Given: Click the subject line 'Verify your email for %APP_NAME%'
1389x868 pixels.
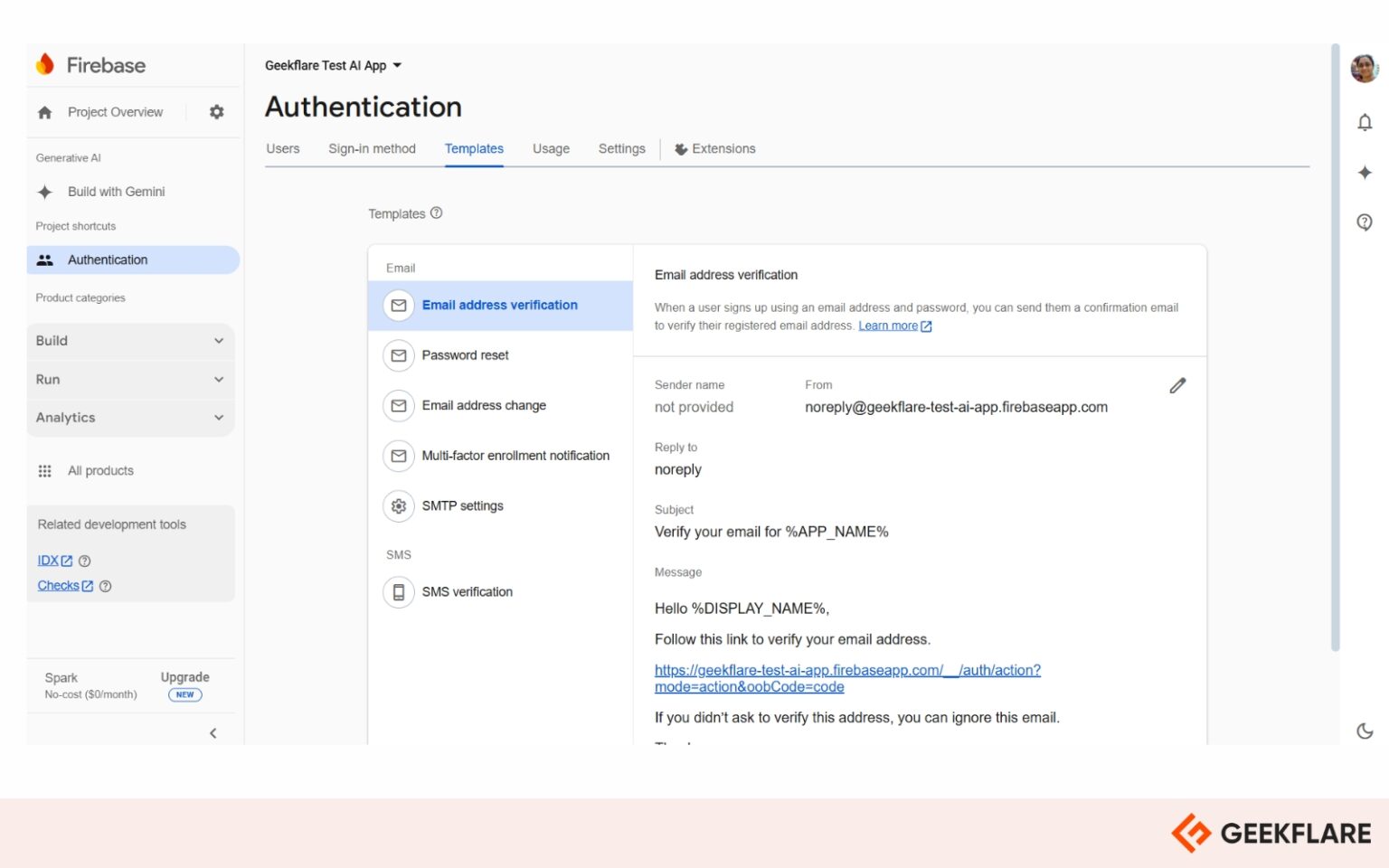Looking at the screenshot, I should (x=771, y=532).
